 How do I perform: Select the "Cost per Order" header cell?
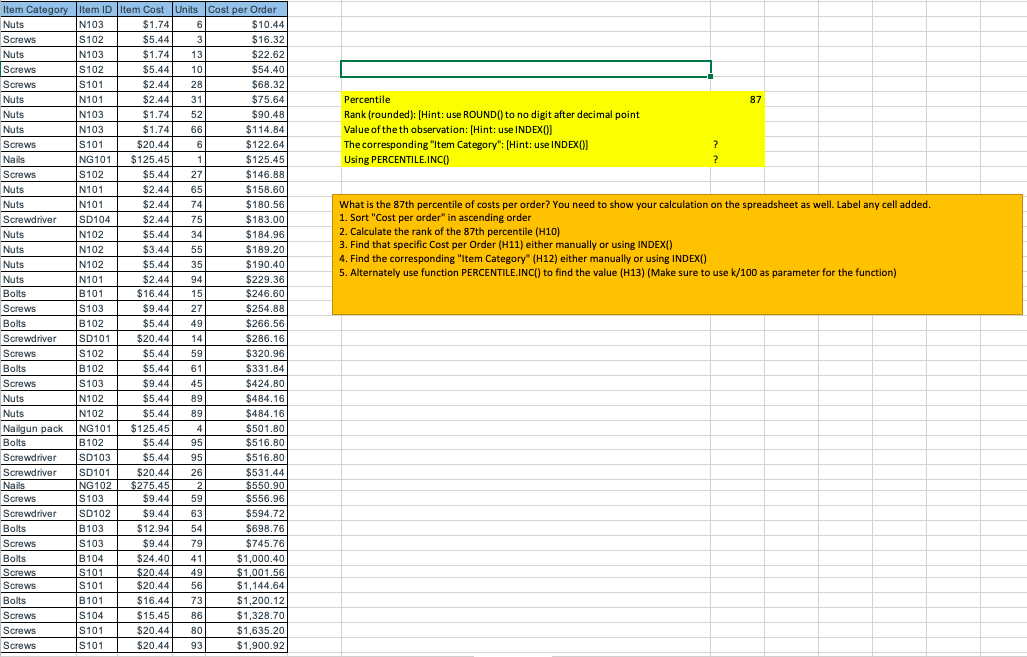pyautogui.click(x=245, y=9)
